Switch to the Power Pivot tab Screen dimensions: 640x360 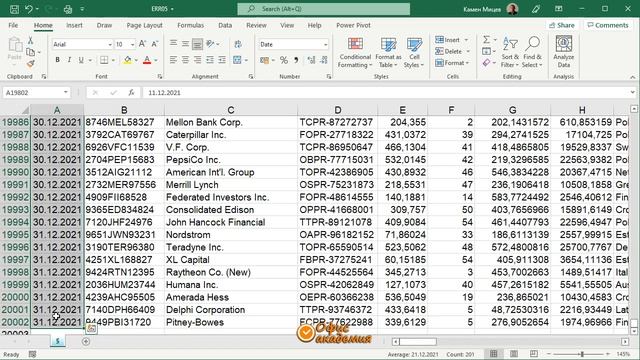click(x=353, y=25)
